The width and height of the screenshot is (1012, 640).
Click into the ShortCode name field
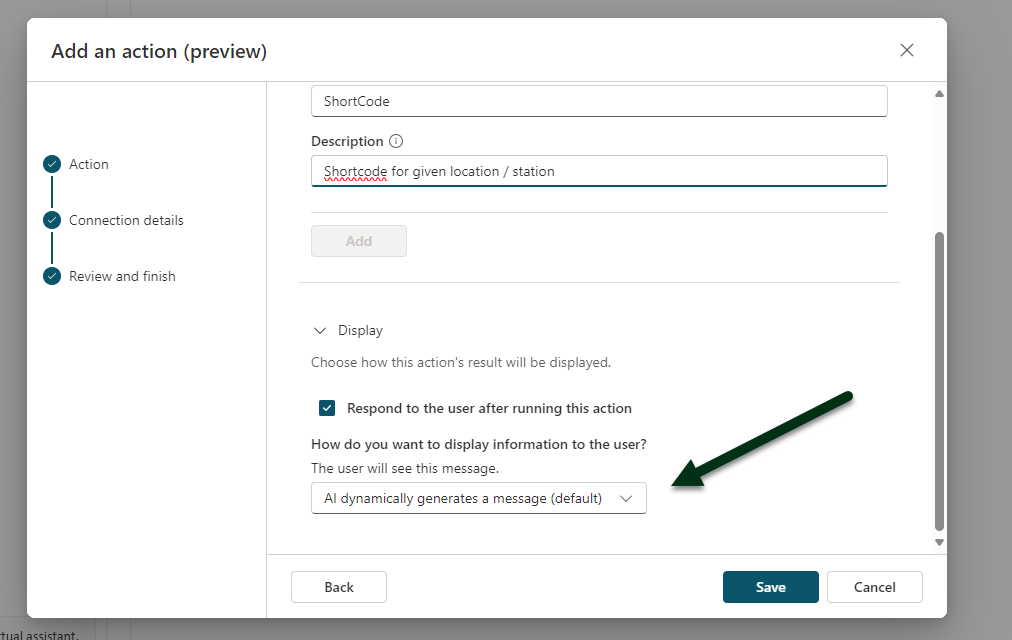(x=598, y=101)
